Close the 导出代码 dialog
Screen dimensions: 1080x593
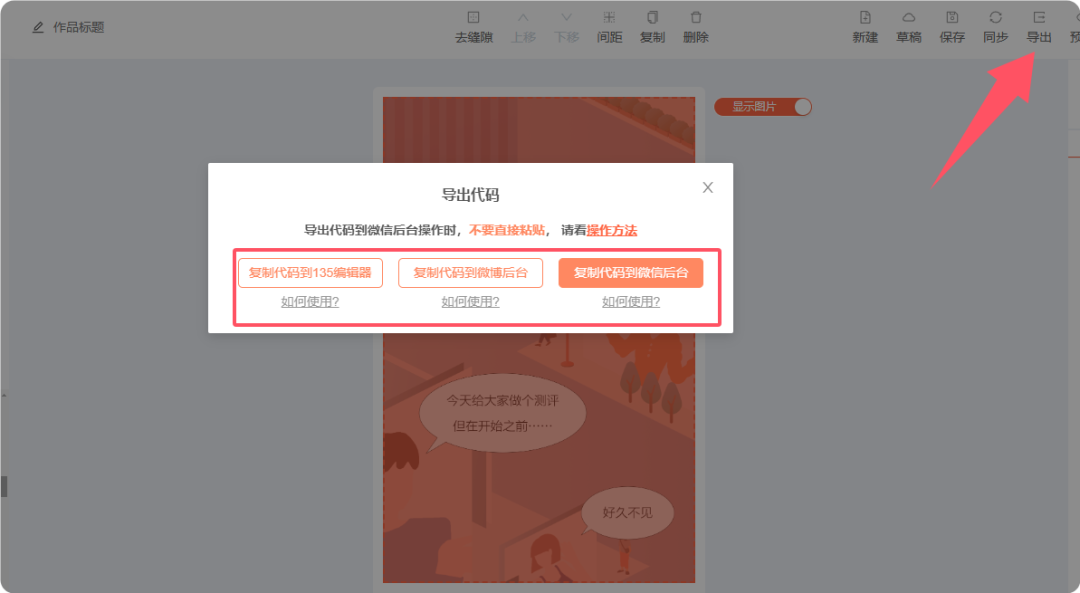coord(707,187)
